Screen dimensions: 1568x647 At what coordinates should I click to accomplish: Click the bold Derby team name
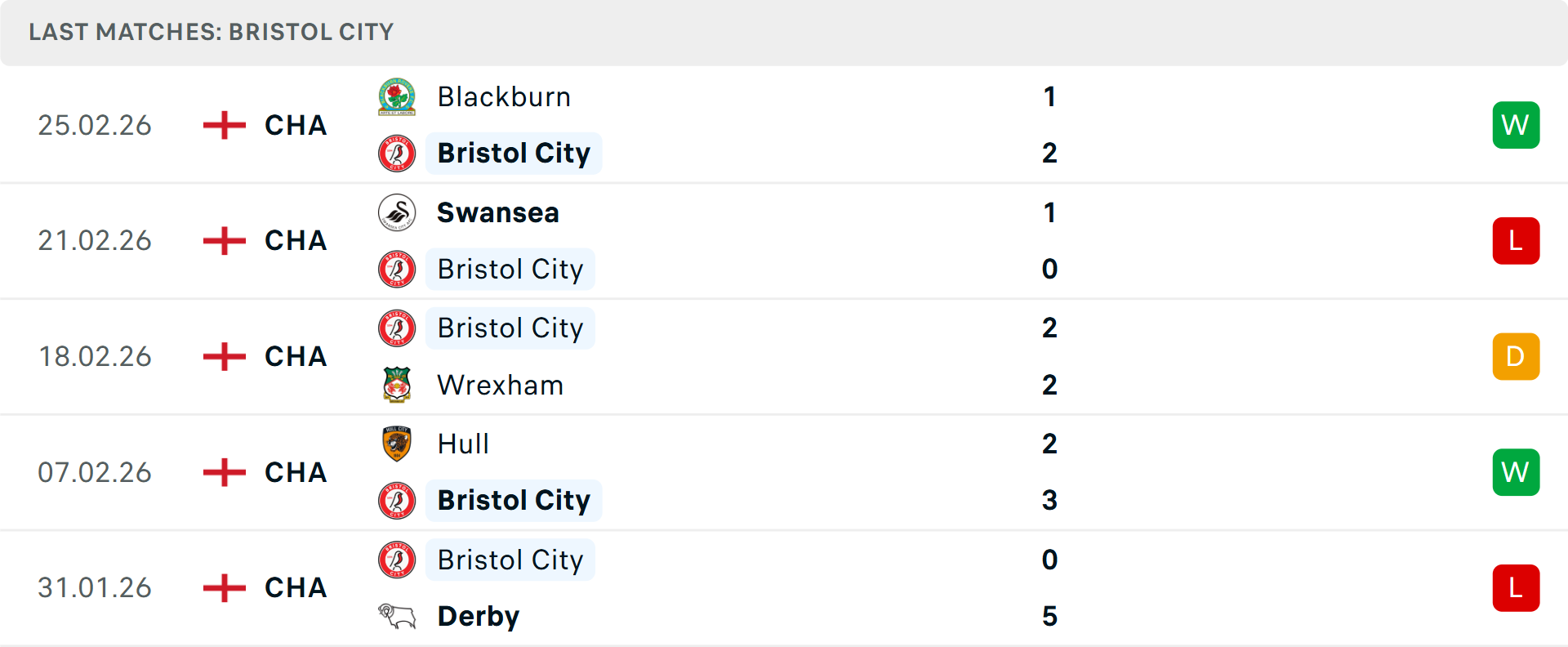479,616
